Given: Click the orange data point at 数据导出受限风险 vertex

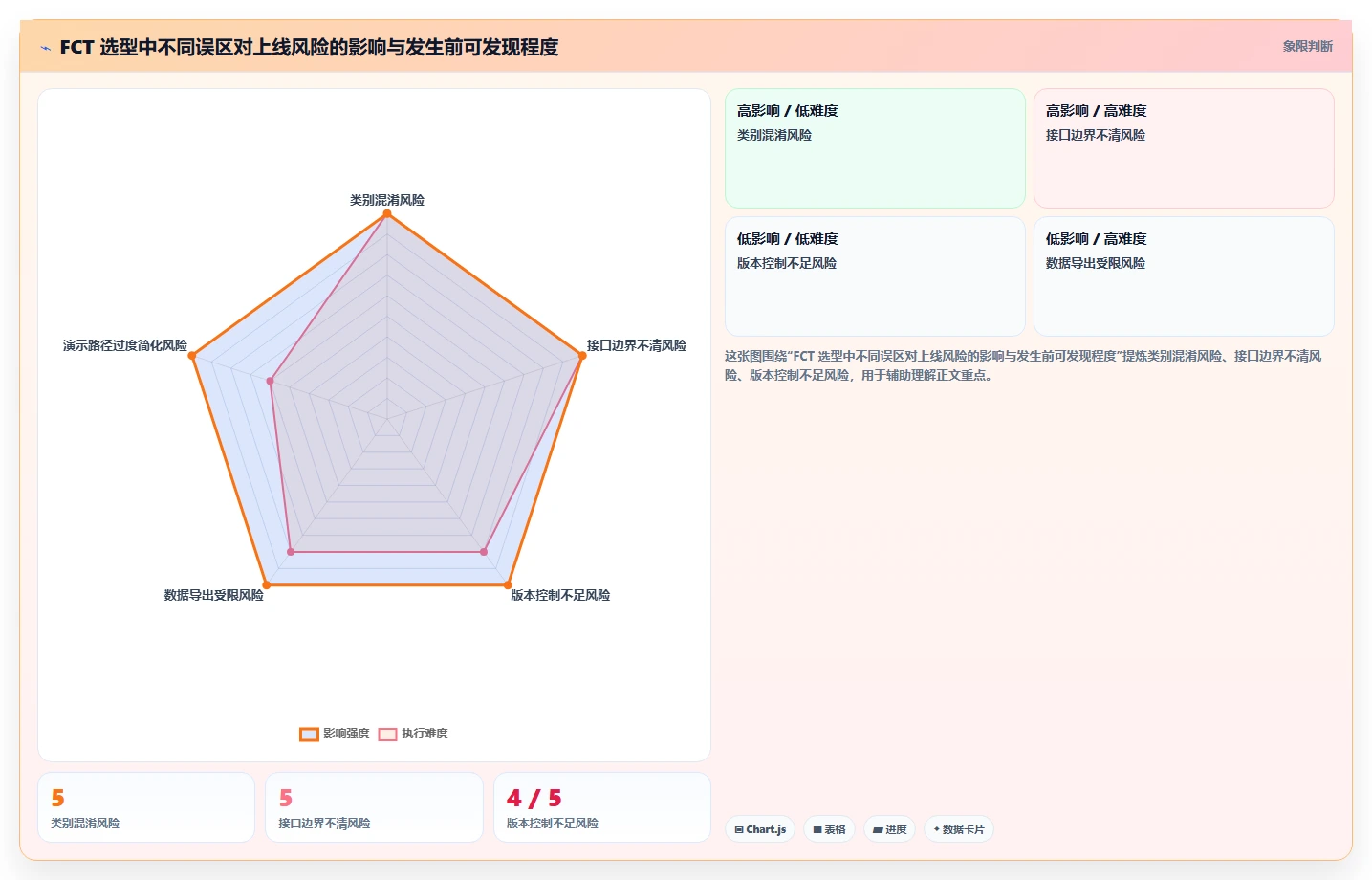Looking at the screenshot, I should click(x=267, y=584).
